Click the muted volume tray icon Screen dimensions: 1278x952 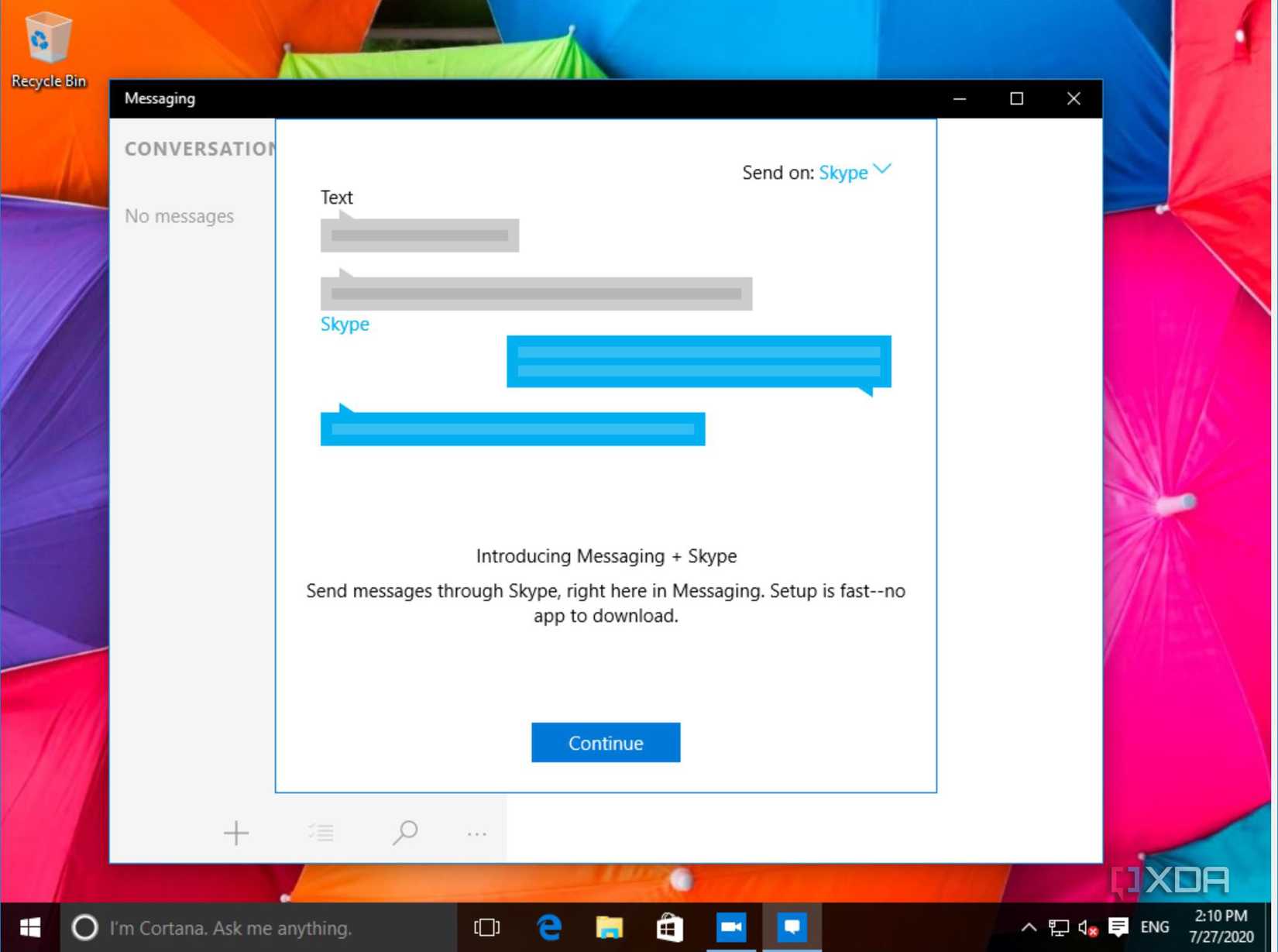pyautogui.click(x=1087, y=928)
